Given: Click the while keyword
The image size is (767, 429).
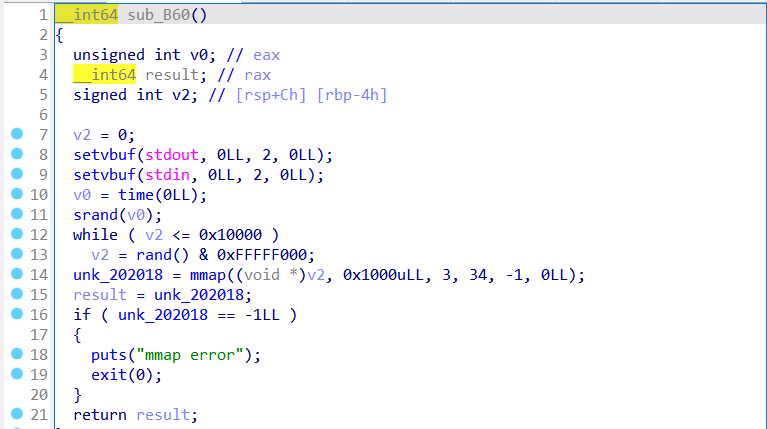Looking at the screenshot, I should (96, 235).
